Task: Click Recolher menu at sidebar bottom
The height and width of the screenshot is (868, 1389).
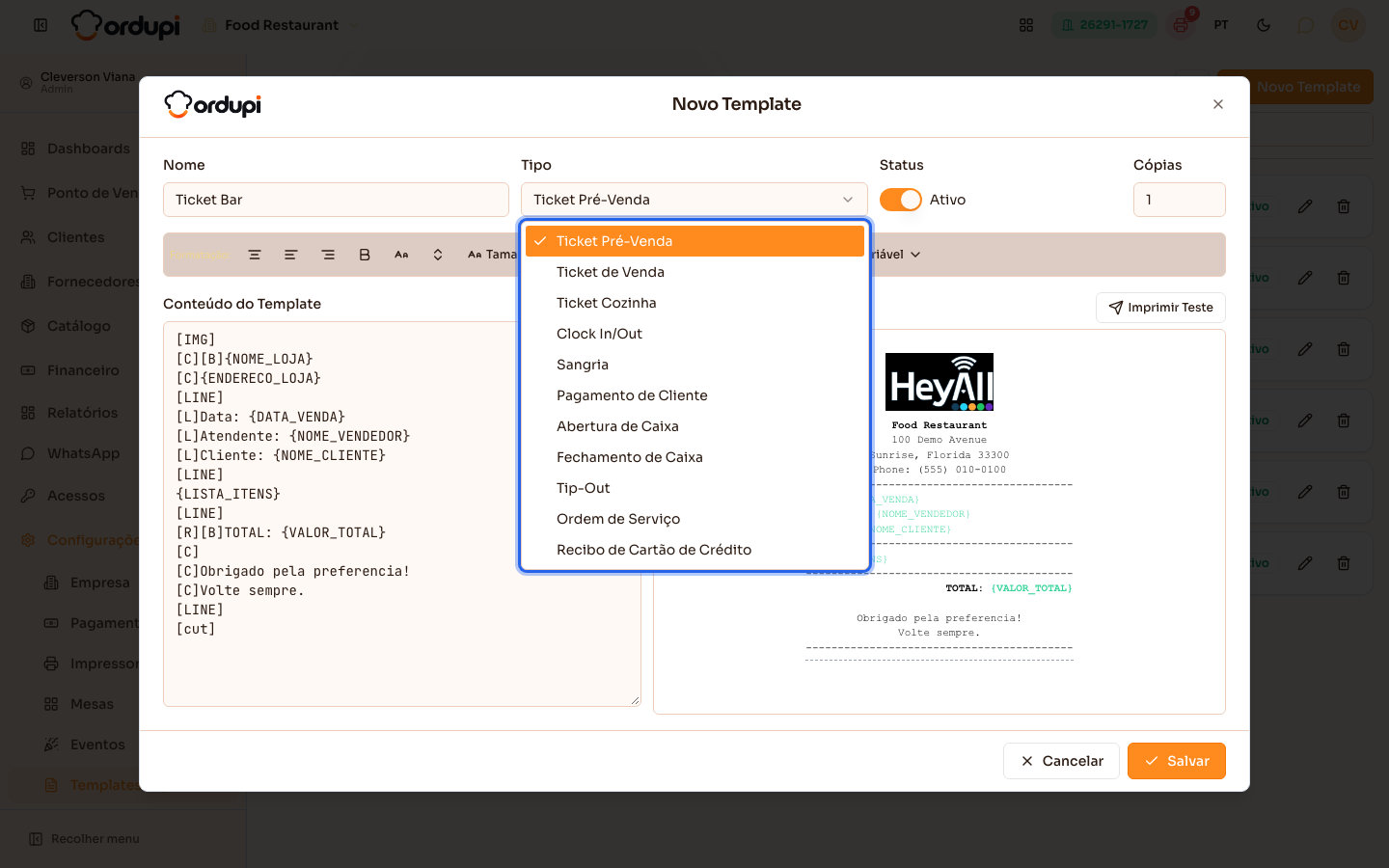Action: coord(85,839)
